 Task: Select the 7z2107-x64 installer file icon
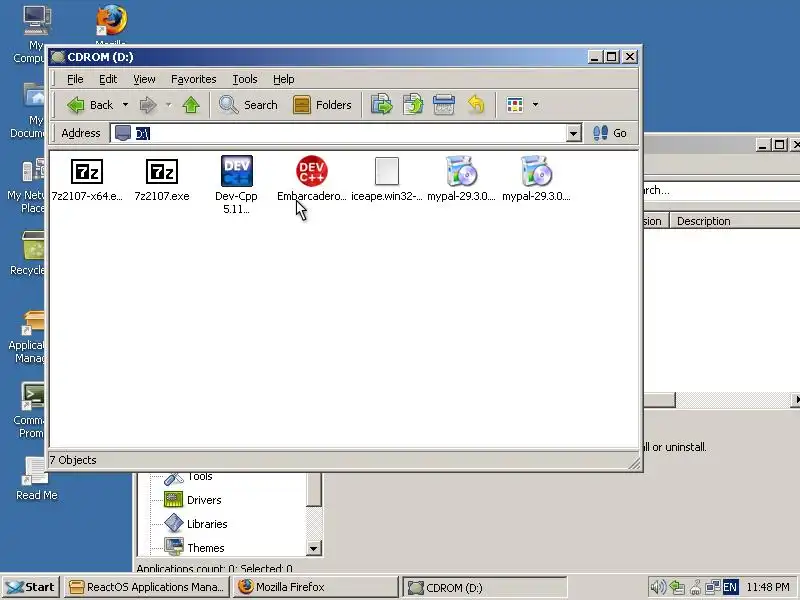(x=87, y=171)
